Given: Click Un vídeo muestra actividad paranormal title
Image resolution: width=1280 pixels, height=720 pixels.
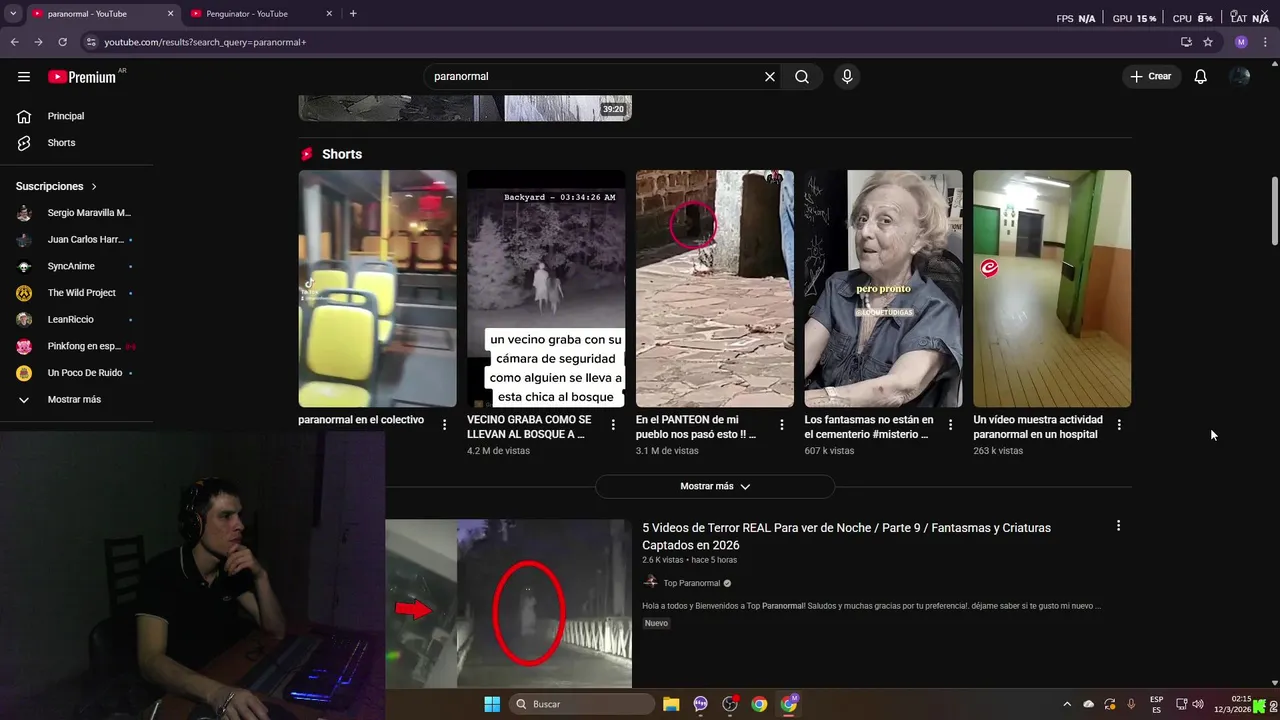Looking at the screenshot, I should pos(1038,427).
